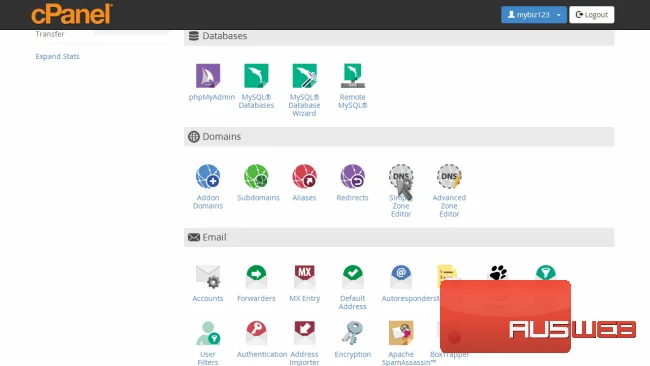This screenshot has width=650, height=366.
Task: Open the Subdomains tool
Action: [x=258, y=182]
